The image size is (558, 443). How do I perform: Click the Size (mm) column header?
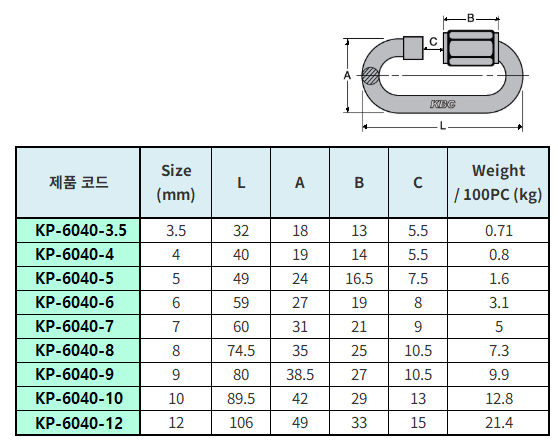176,183
